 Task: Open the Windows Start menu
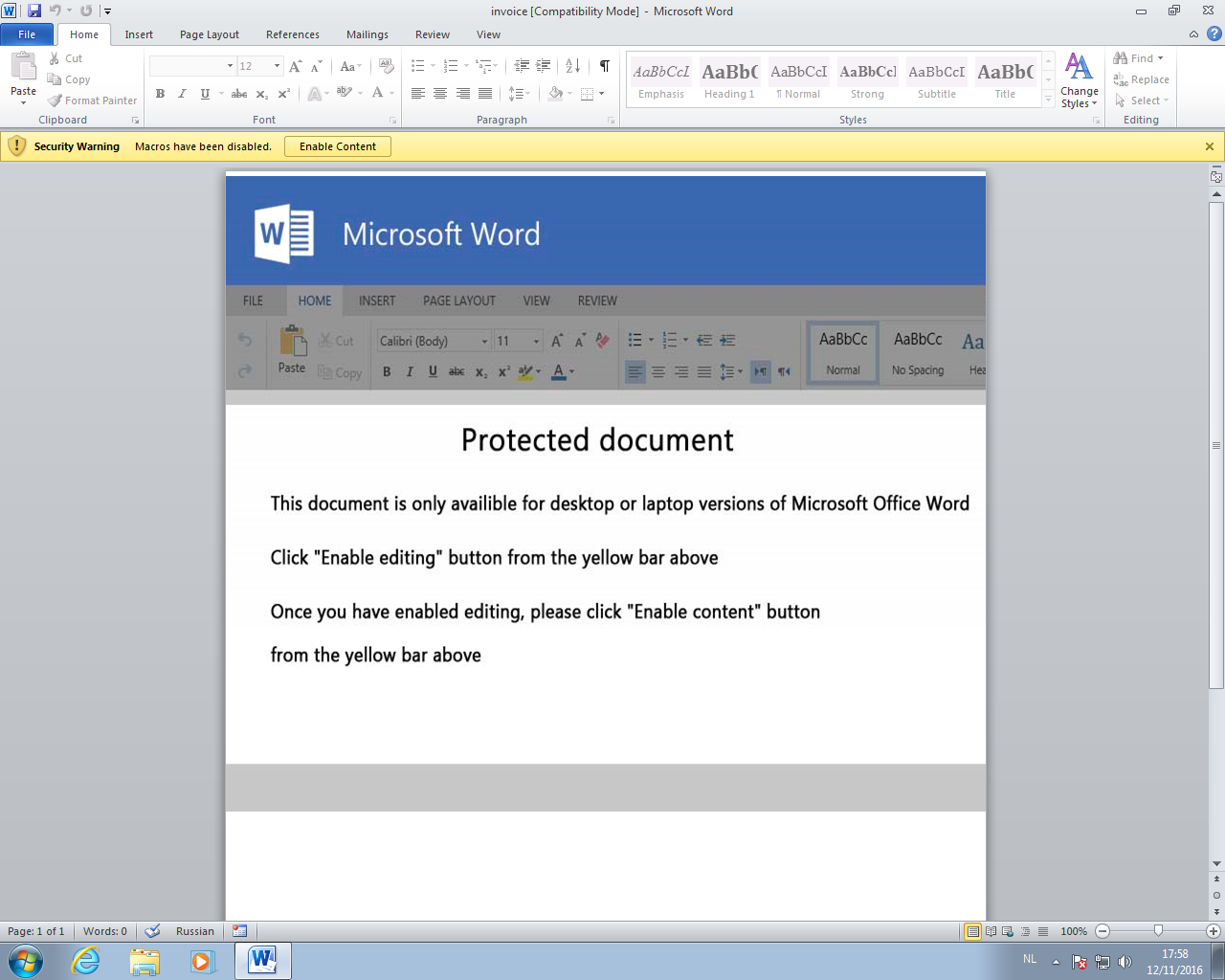[x=26, y=961]
